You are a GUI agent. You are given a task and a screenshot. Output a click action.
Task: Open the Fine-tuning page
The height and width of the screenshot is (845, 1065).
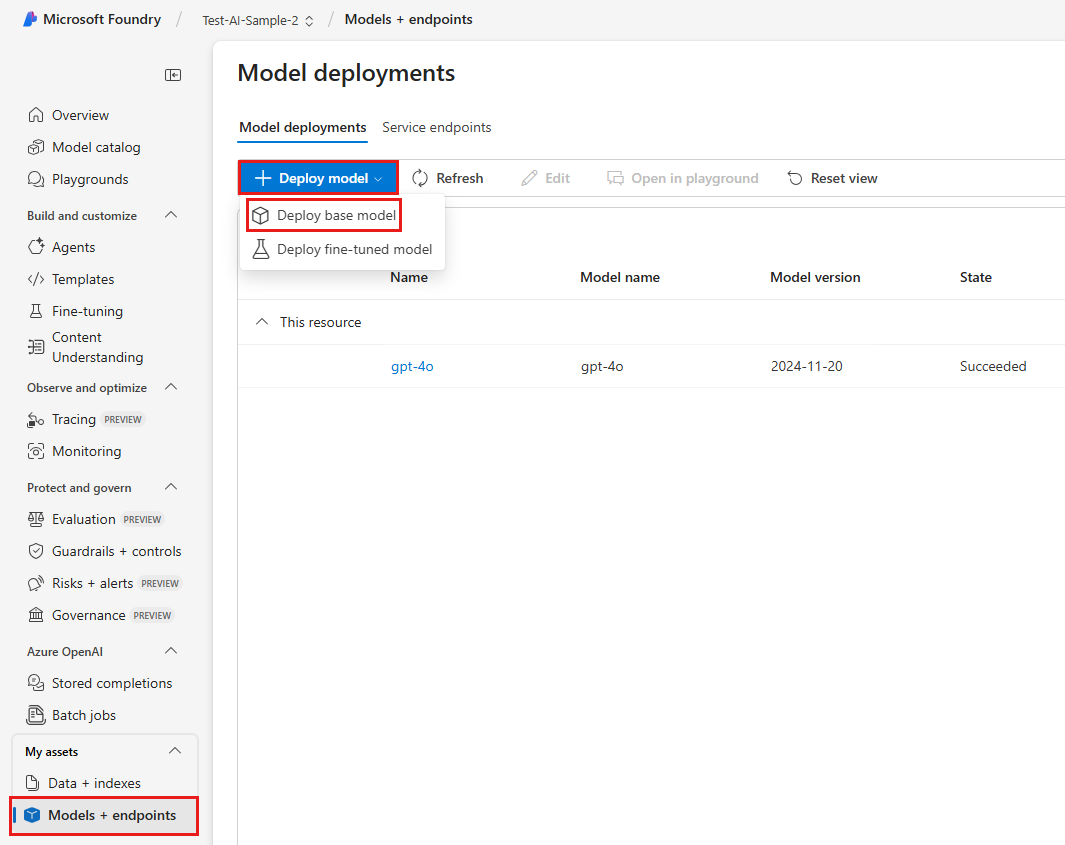[x=83, y=311]
